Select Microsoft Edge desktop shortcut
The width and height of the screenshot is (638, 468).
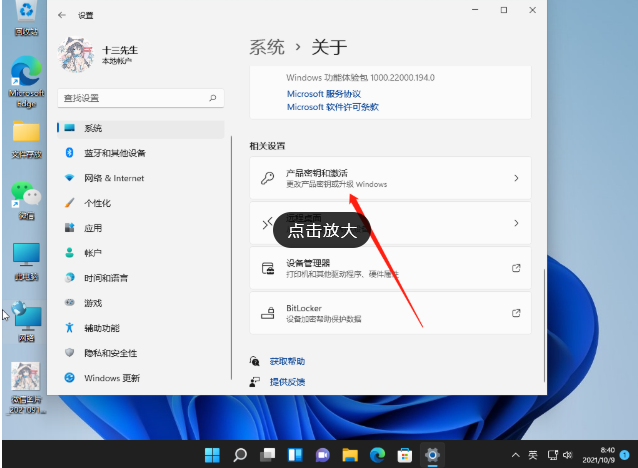click(x=26, y=83)
